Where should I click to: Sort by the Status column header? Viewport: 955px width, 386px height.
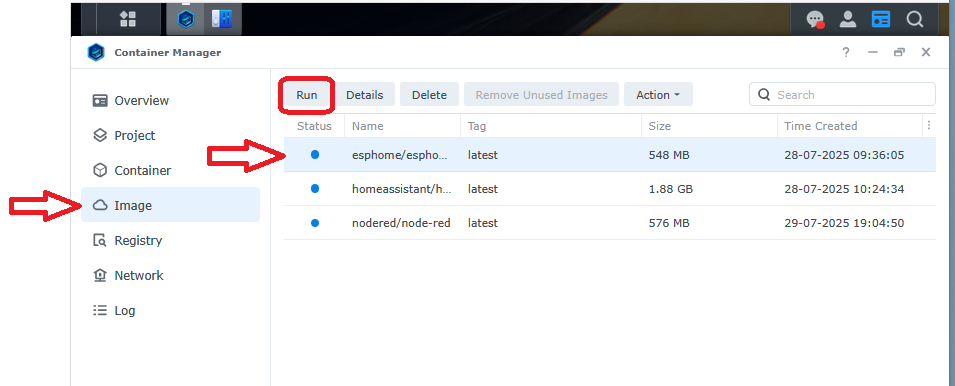click(314, 126)
